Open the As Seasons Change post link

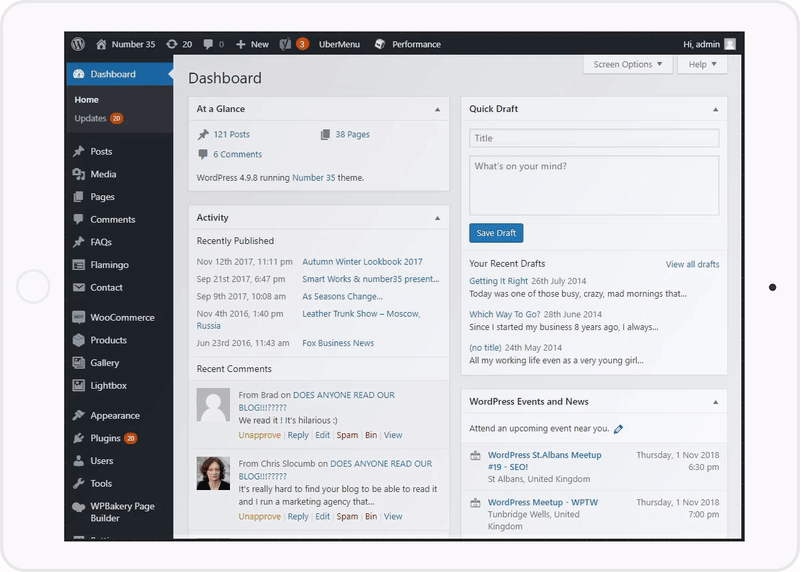[342, 296]
